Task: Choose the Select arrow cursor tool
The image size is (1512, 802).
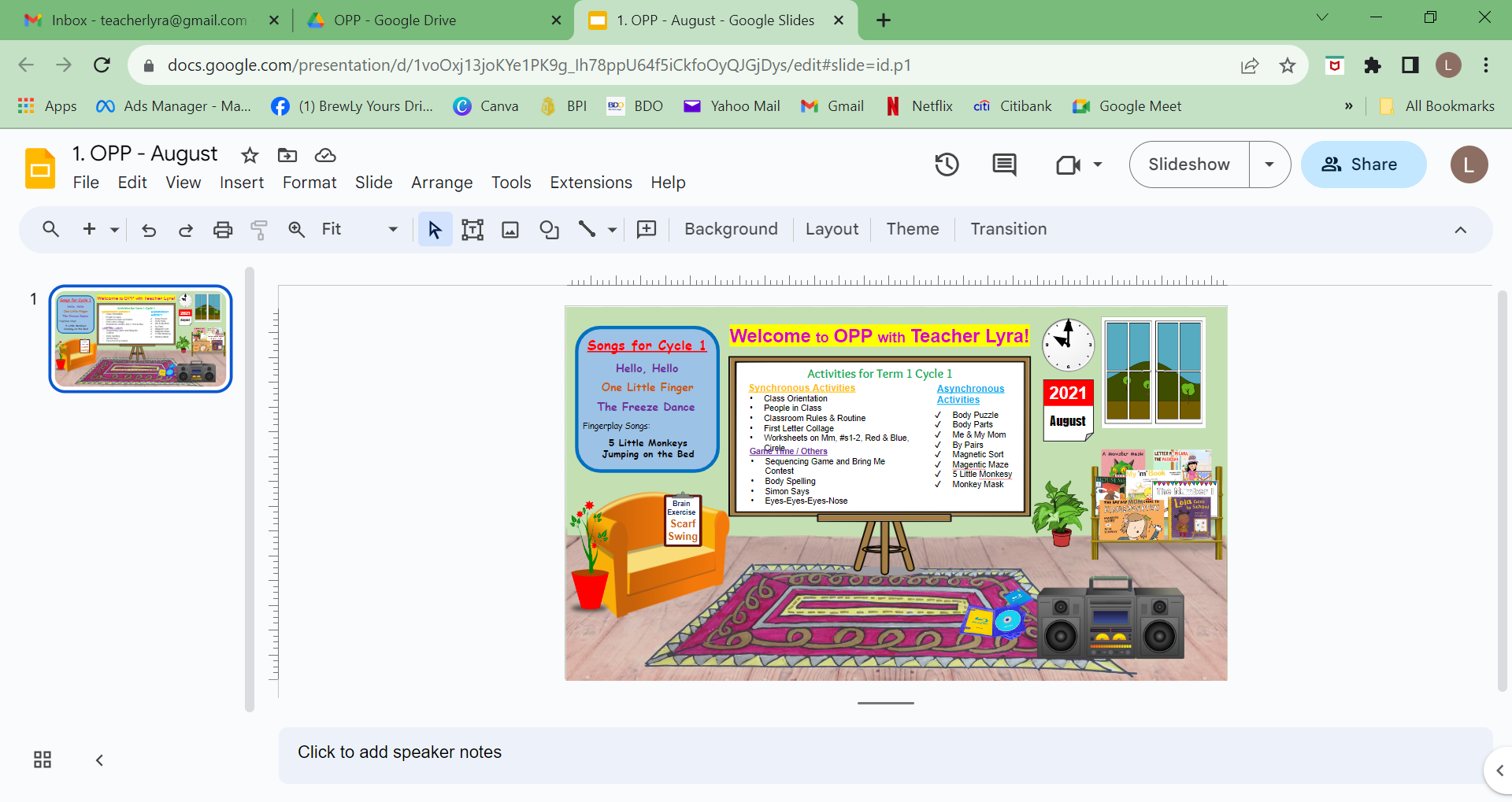Action: click(x=435, y=229)
